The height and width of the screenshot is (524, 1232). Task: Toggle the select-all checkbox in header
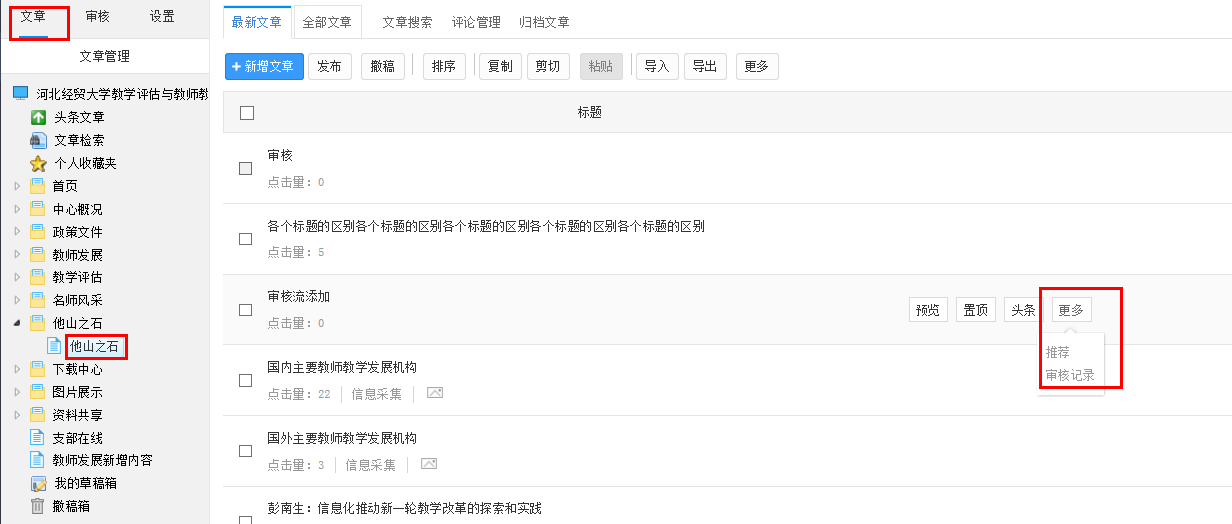tap(247, 113)
